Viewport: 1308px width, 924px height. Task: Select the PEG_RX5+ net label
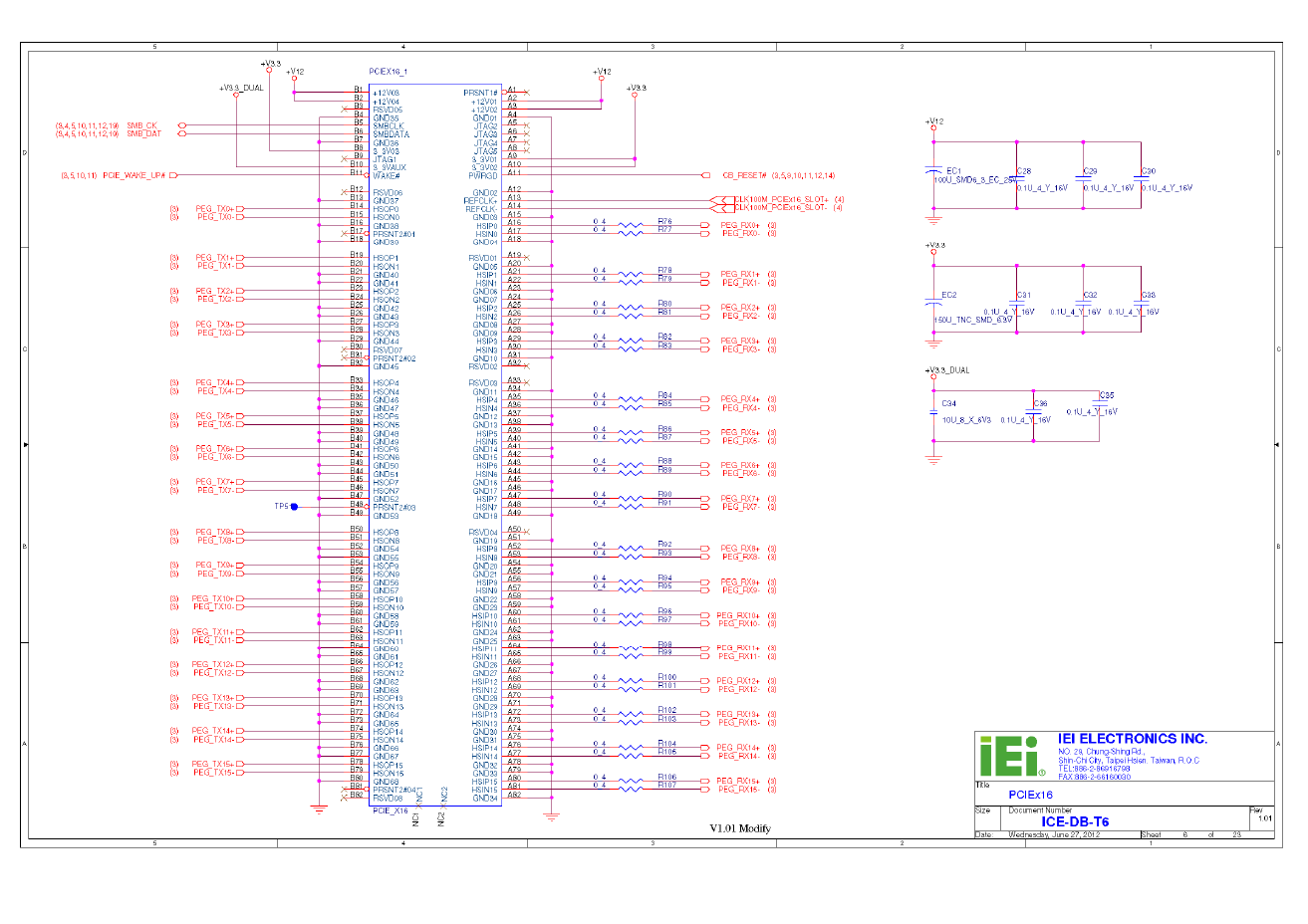point(740,433)
